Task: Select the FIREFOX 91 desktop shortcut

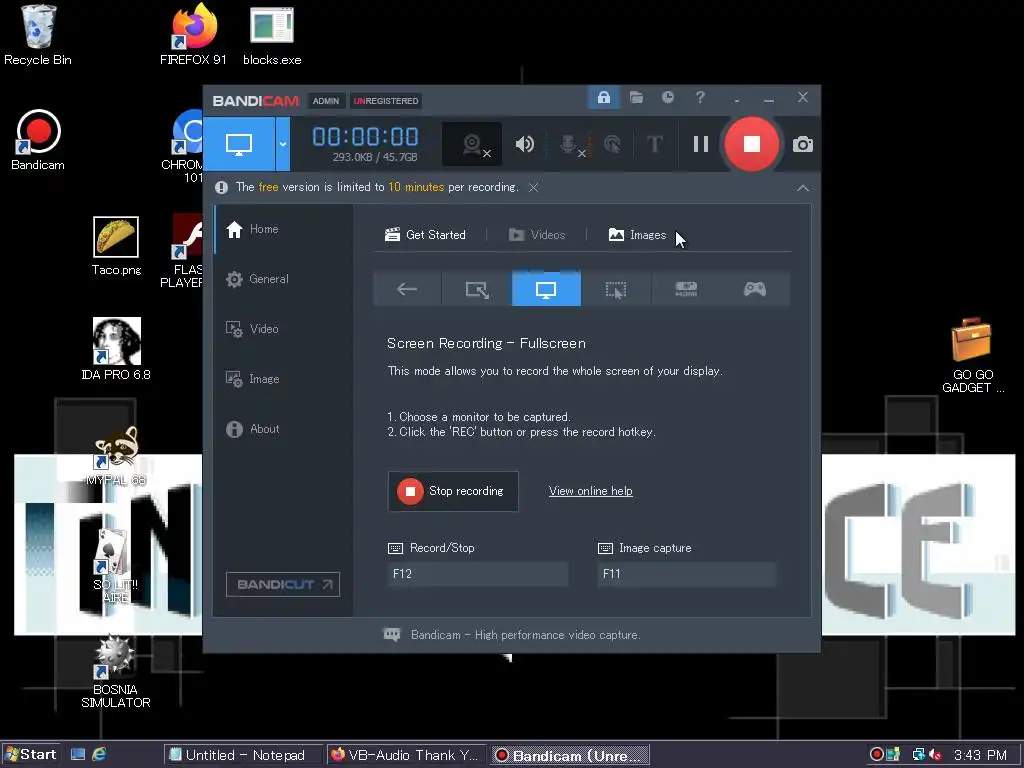Action: click(193, 35)
